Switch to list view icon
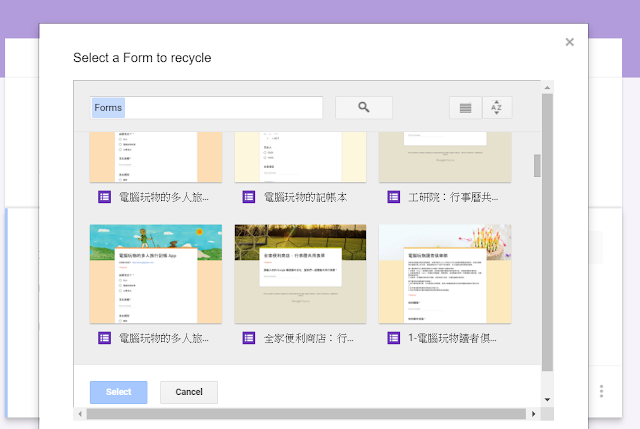Screen dimensions: 640x429 click(x=465, y=108)
